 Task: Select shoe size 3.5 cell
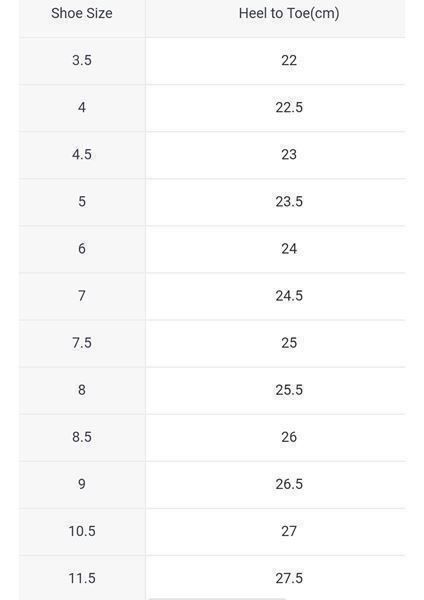[x=82, y=60]
